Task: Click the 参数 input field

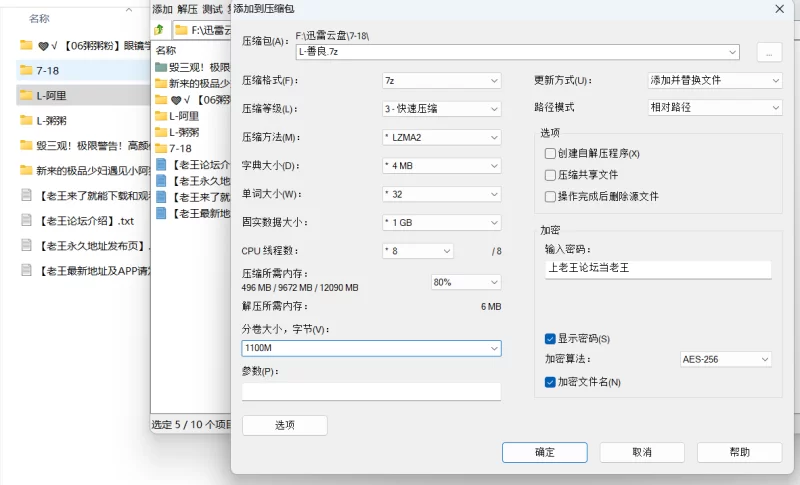Action: point(371,391)
